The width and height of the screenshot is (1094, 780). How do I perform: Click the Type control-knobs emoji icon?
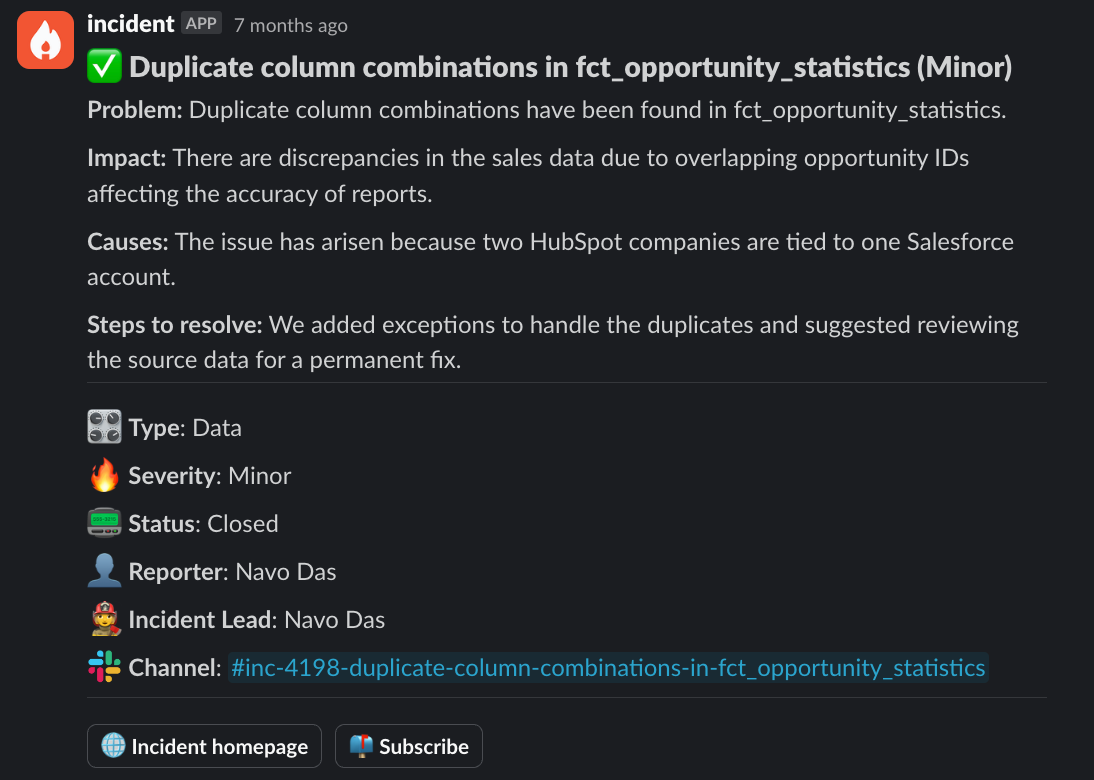pyautogui.click(x=104, y=428)
